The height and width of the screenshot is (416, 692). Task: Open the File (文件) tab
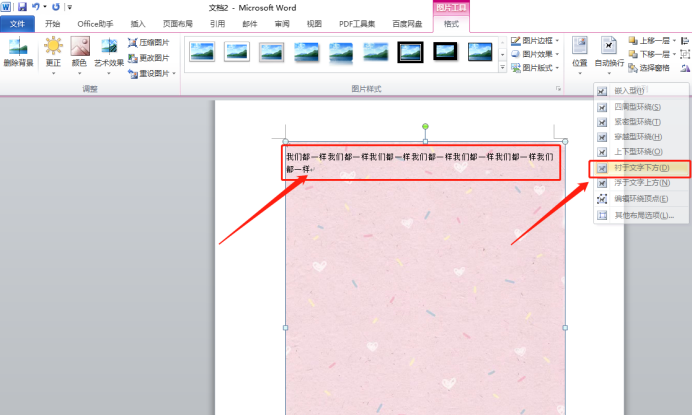click(x=17, y=24)
